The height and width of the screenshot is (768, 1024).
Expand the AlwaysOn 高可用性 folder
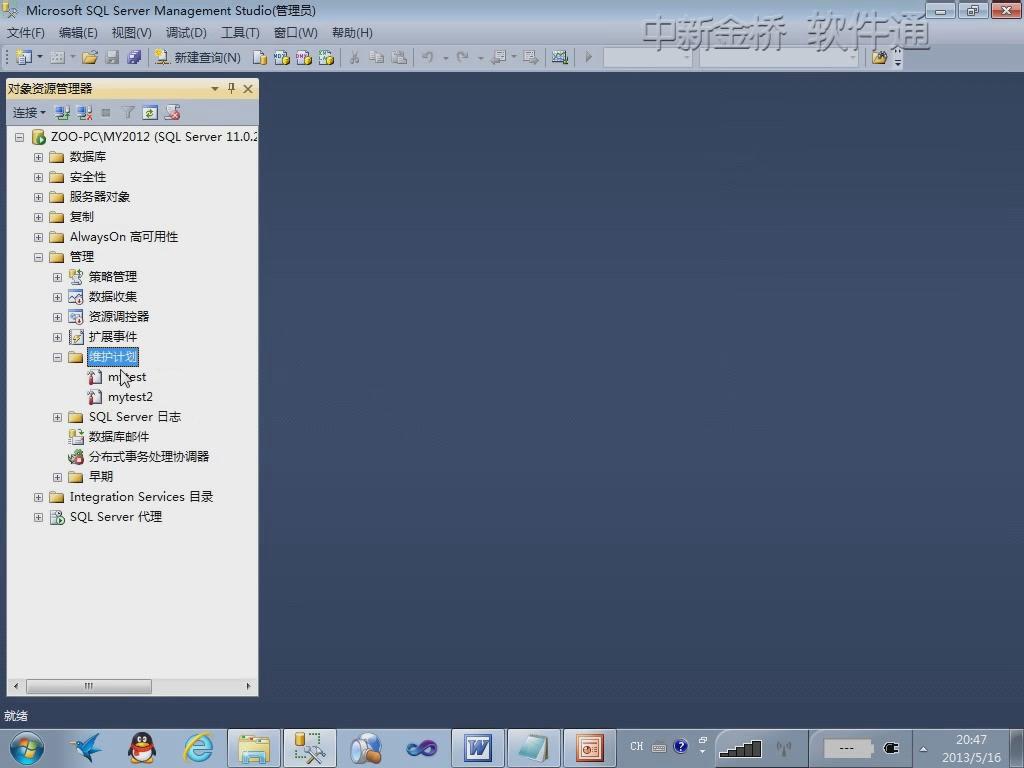click(39, 237)
